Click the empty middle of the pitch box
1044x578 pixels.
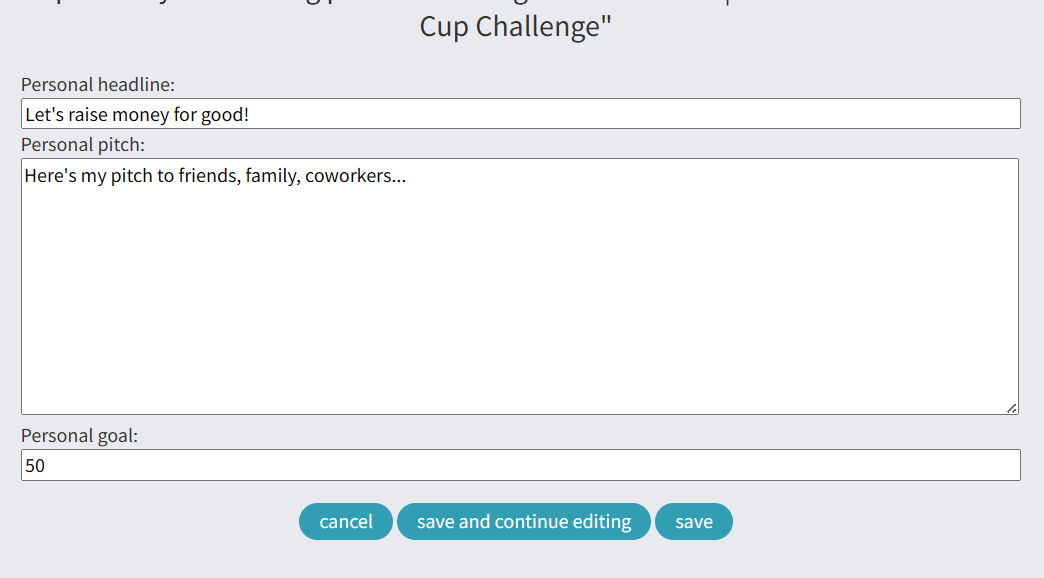tap(520, 300)
